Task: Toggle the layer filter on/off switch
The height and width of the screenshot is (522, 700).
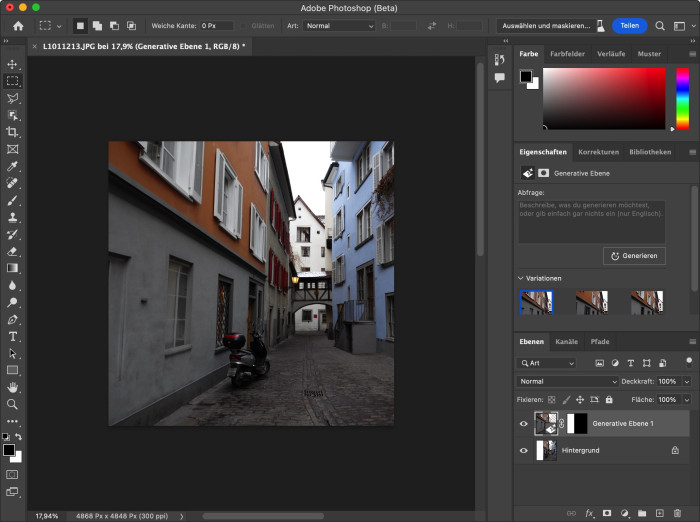Action: pos(689,361)
